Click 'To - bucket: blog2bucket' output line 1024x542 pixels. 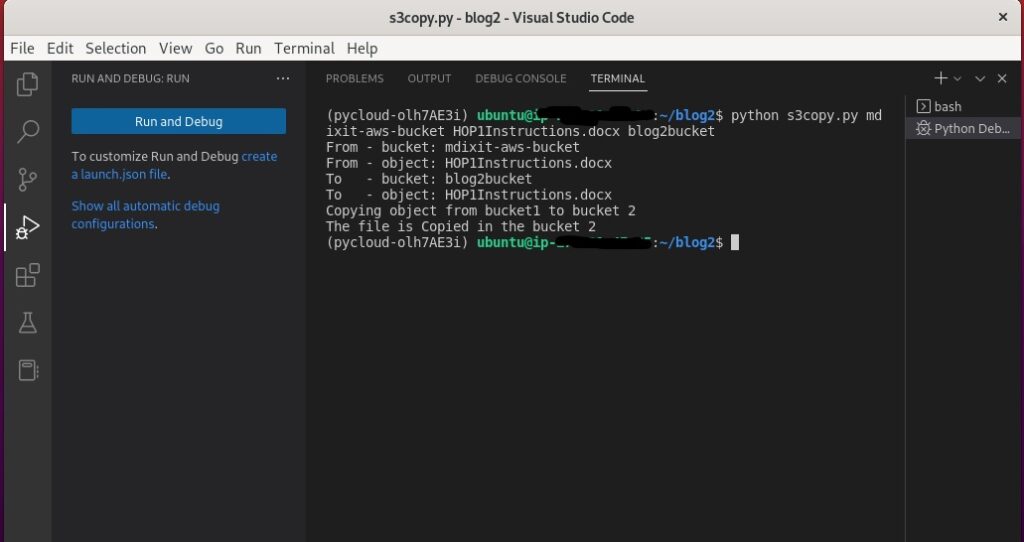[429, 178]
